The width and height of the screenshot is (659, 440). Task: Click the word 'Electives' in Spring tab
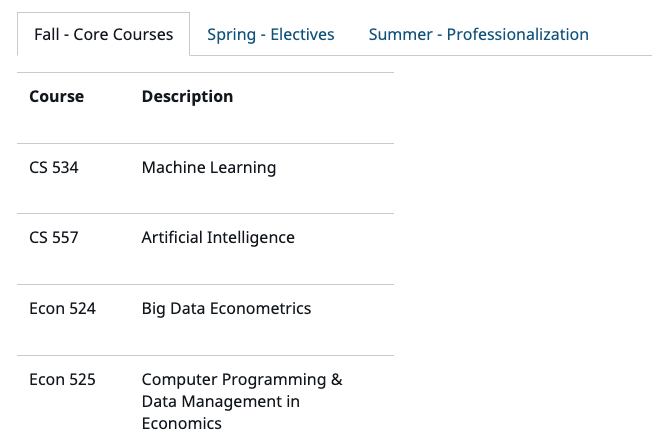point(302,34)
